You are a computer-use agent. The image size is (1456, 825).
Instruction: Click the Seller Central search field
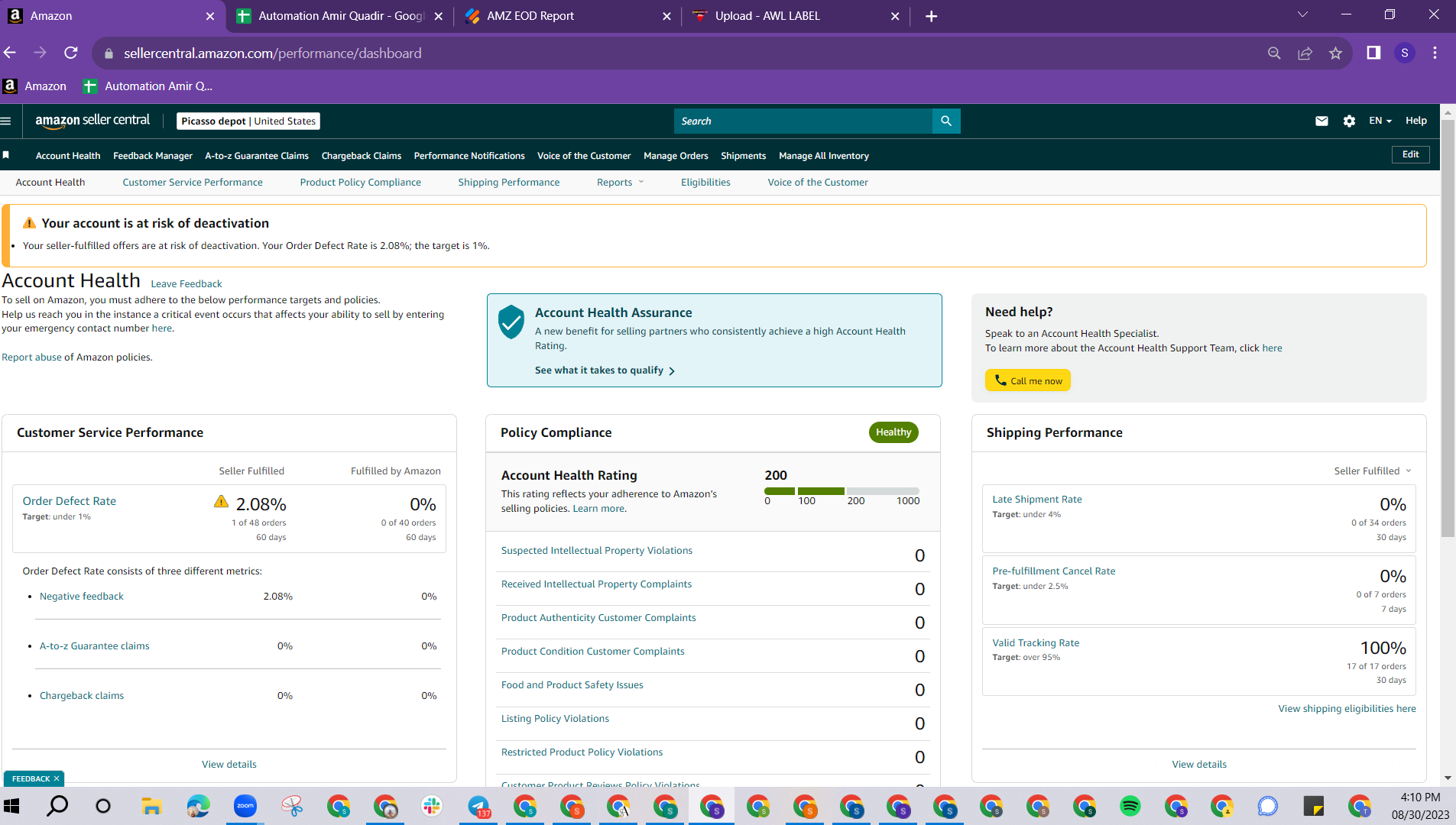click(x=803, y=121)
